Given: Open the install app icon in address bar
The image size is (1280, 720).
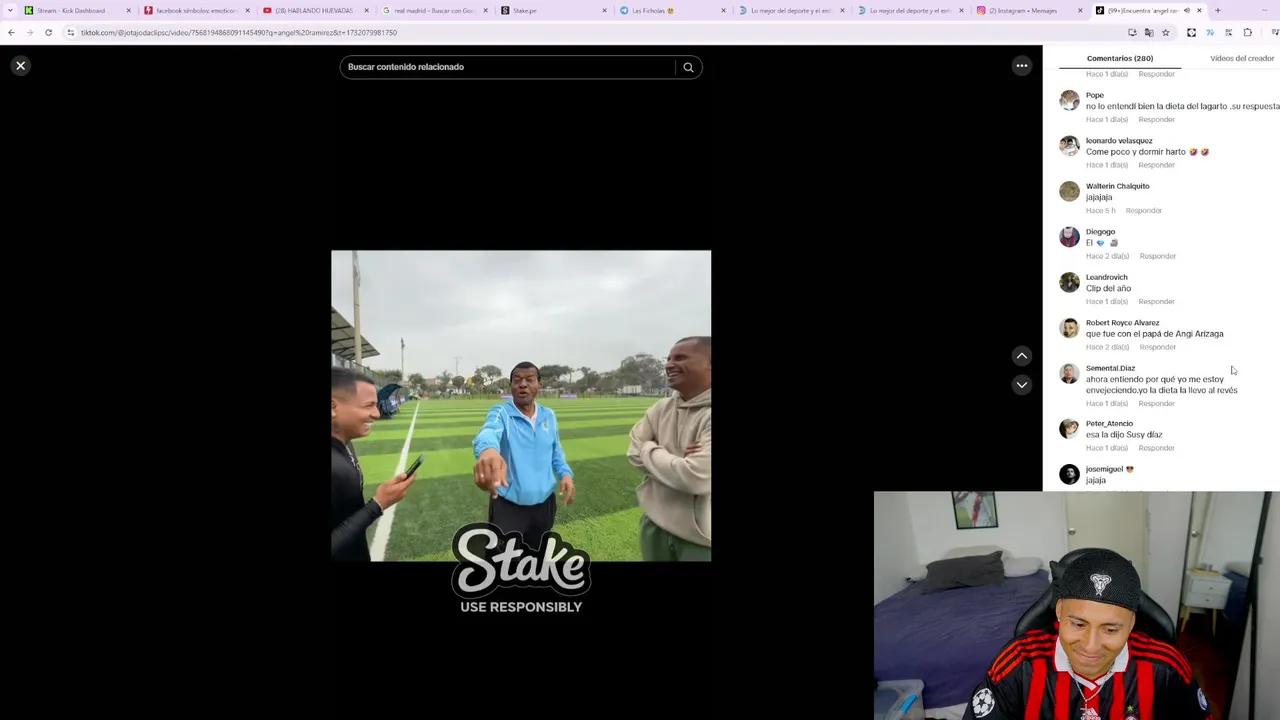Looking at the screenshot, I should (1132, 32).
